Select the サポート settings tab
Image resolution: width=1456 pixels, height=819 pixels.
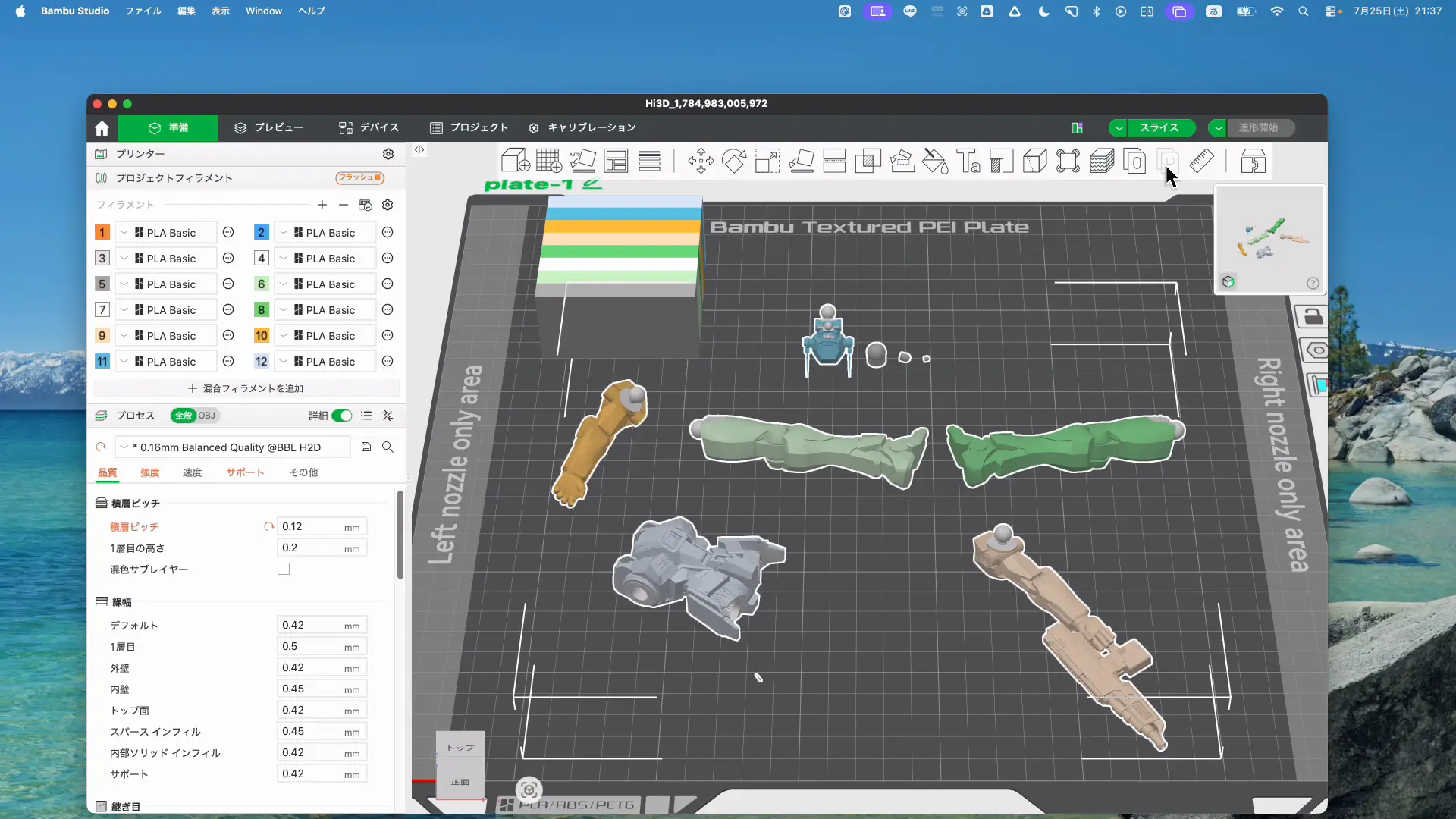point(245,472)
